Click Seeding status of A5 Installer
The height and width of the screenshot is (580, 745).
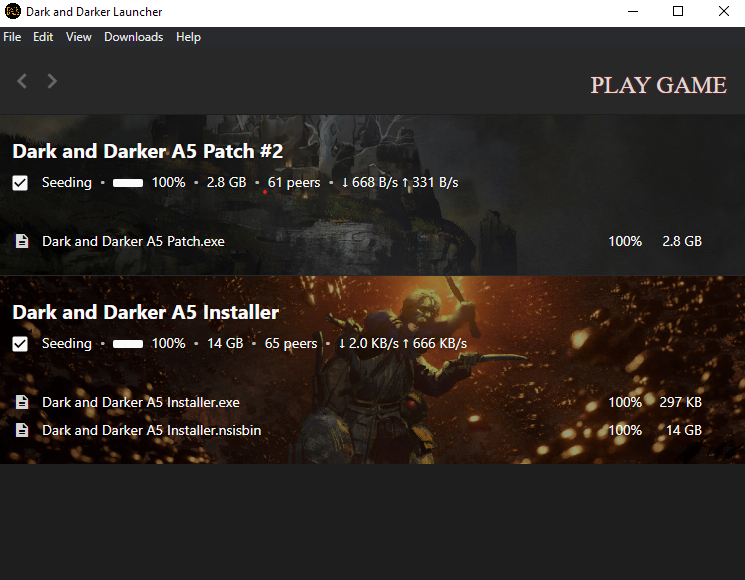point(67,344)
